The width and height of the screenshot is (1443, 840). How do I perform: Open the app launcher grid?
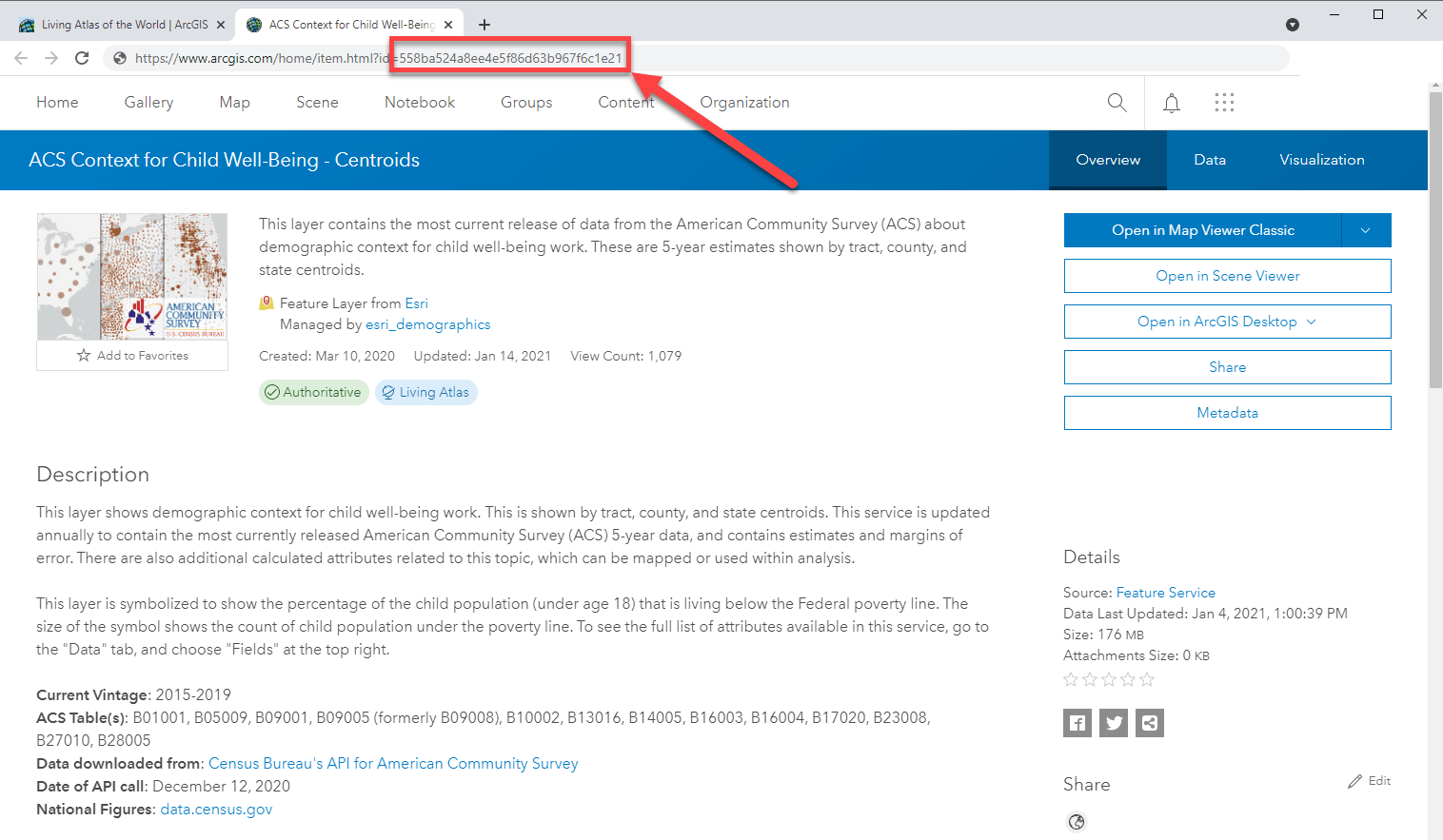[x=1224, y=103]
